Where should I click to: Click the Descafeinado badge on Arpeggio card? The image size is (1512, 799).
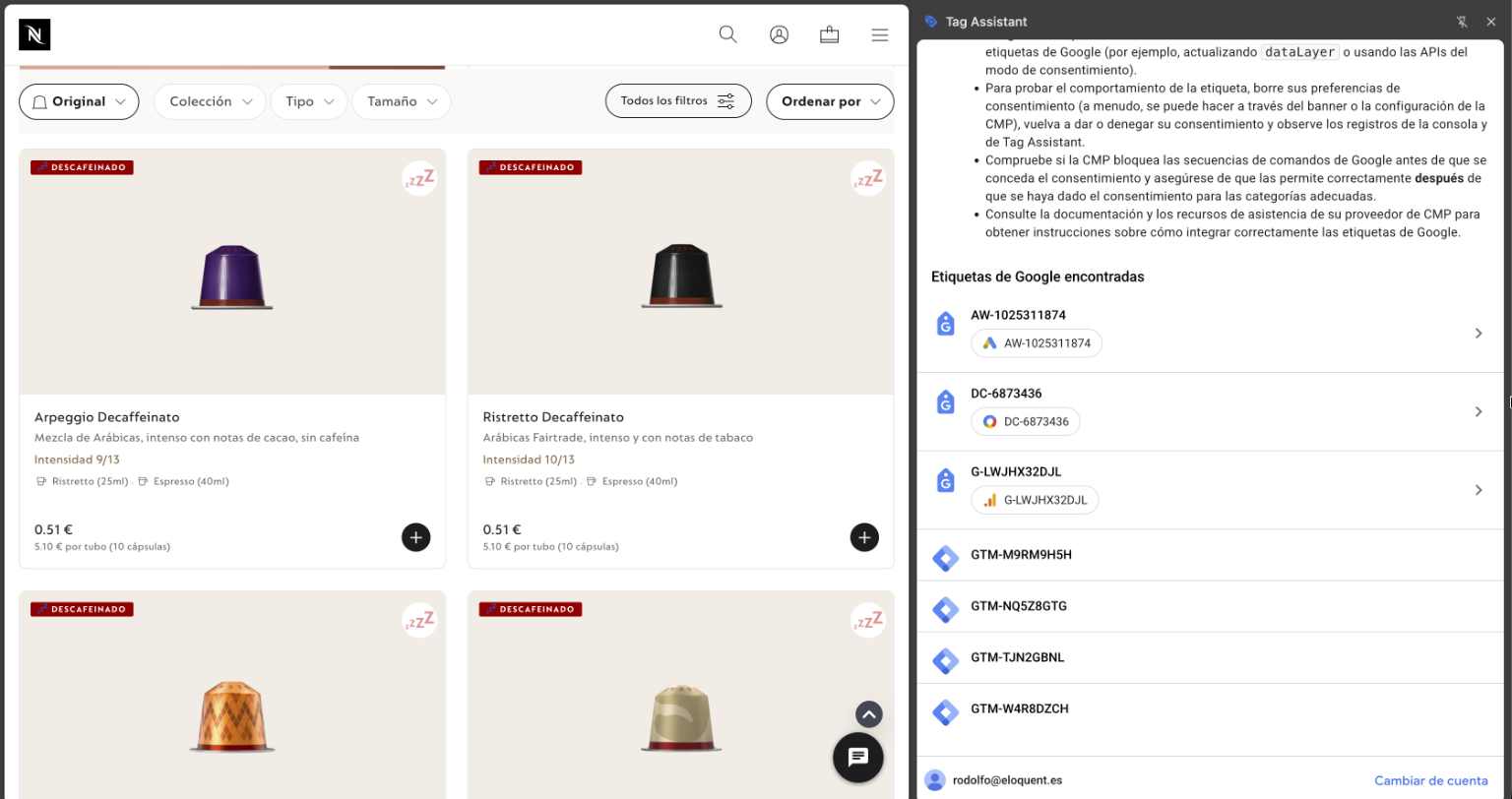tap(82, 167)
